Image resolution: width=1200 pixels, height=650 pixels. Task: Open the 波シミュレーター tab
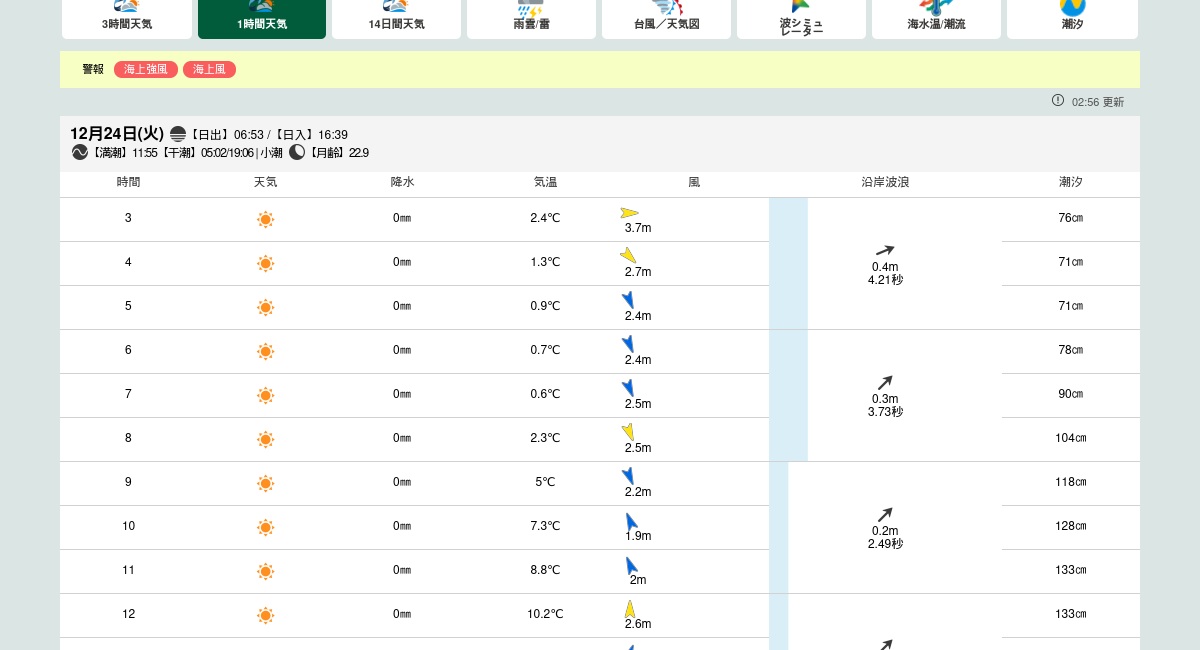pos(801,19)
